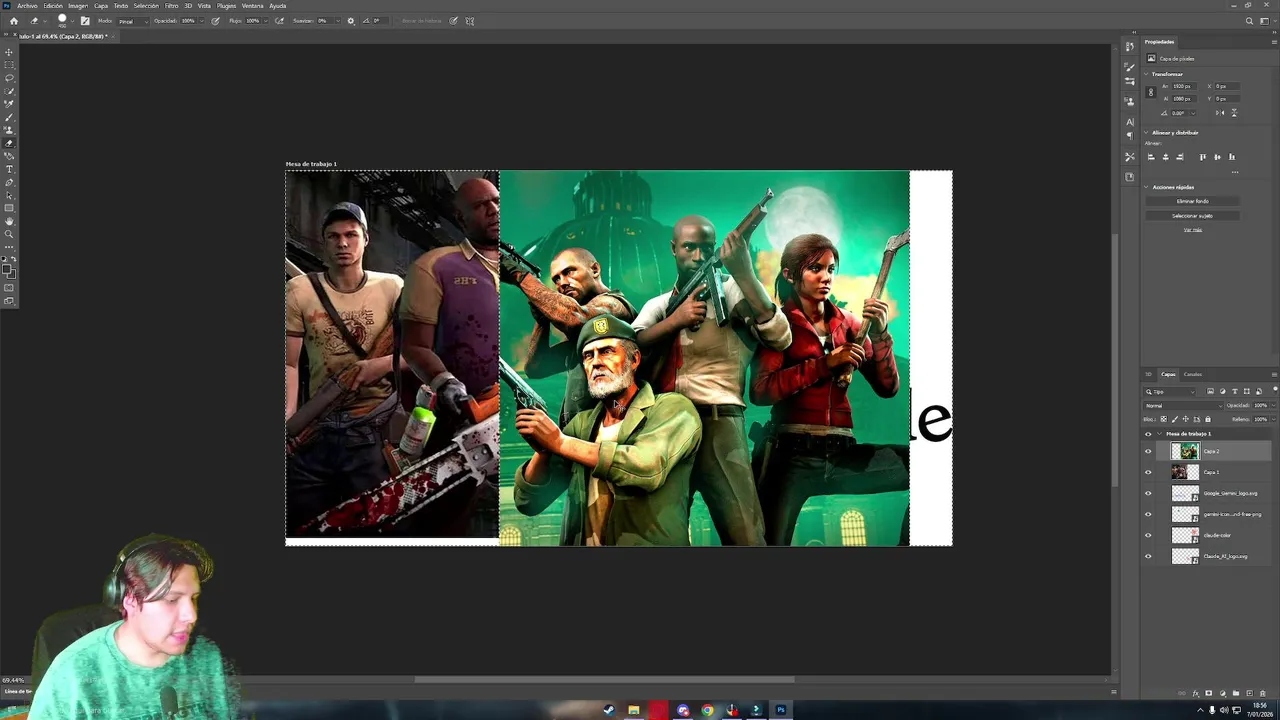Click the create new layer icon
The image size is (1280, 720).
[x=1249, y=693]
